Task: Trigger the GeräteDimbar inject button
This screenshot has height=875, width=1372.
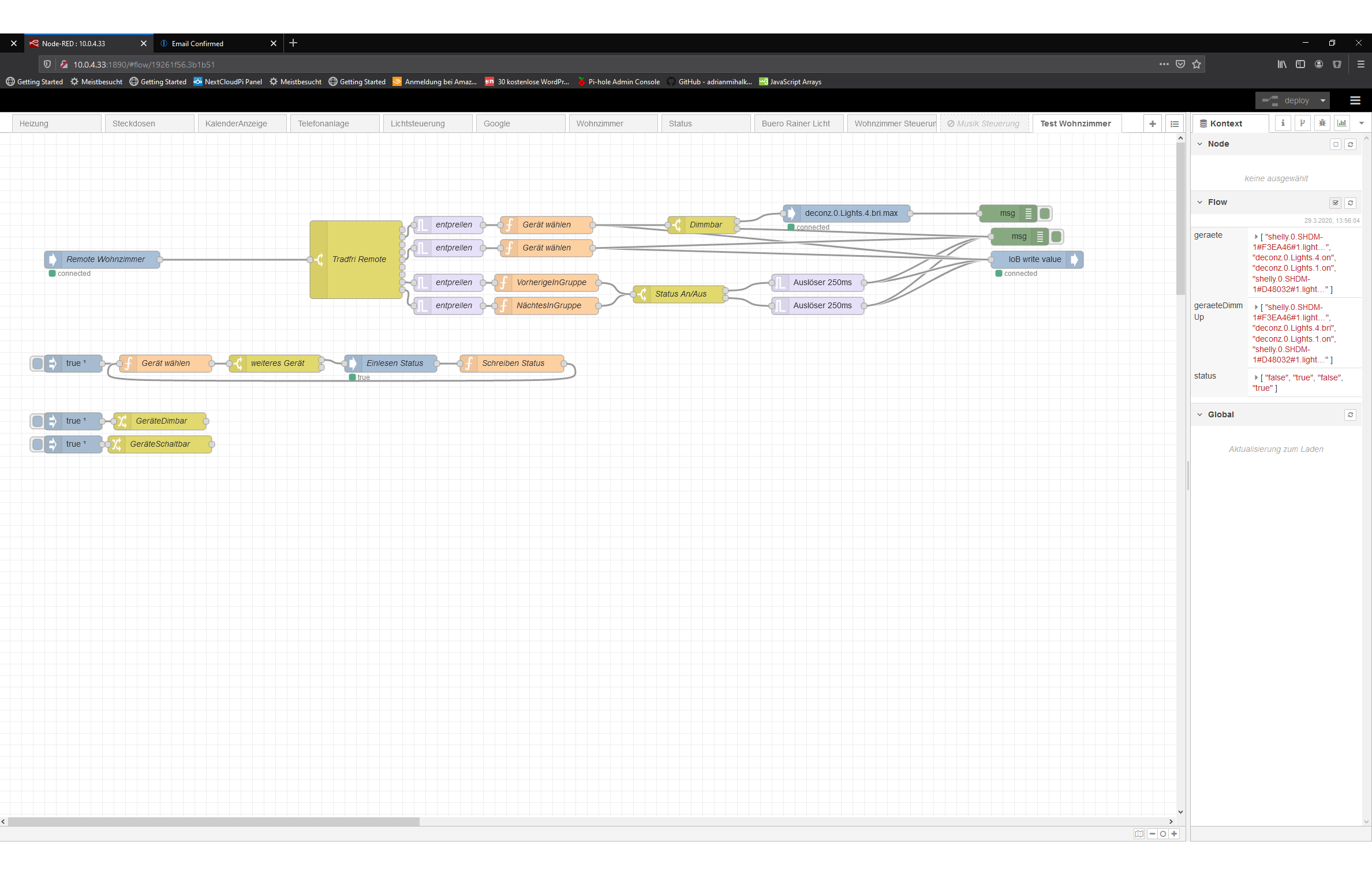Action: tap(38, 421)
